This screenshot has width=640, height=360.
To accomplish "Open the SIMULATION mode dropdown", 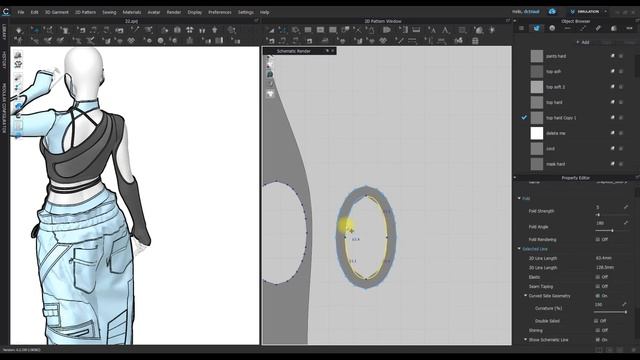I will pyautogui.click(x=589, y=11).
